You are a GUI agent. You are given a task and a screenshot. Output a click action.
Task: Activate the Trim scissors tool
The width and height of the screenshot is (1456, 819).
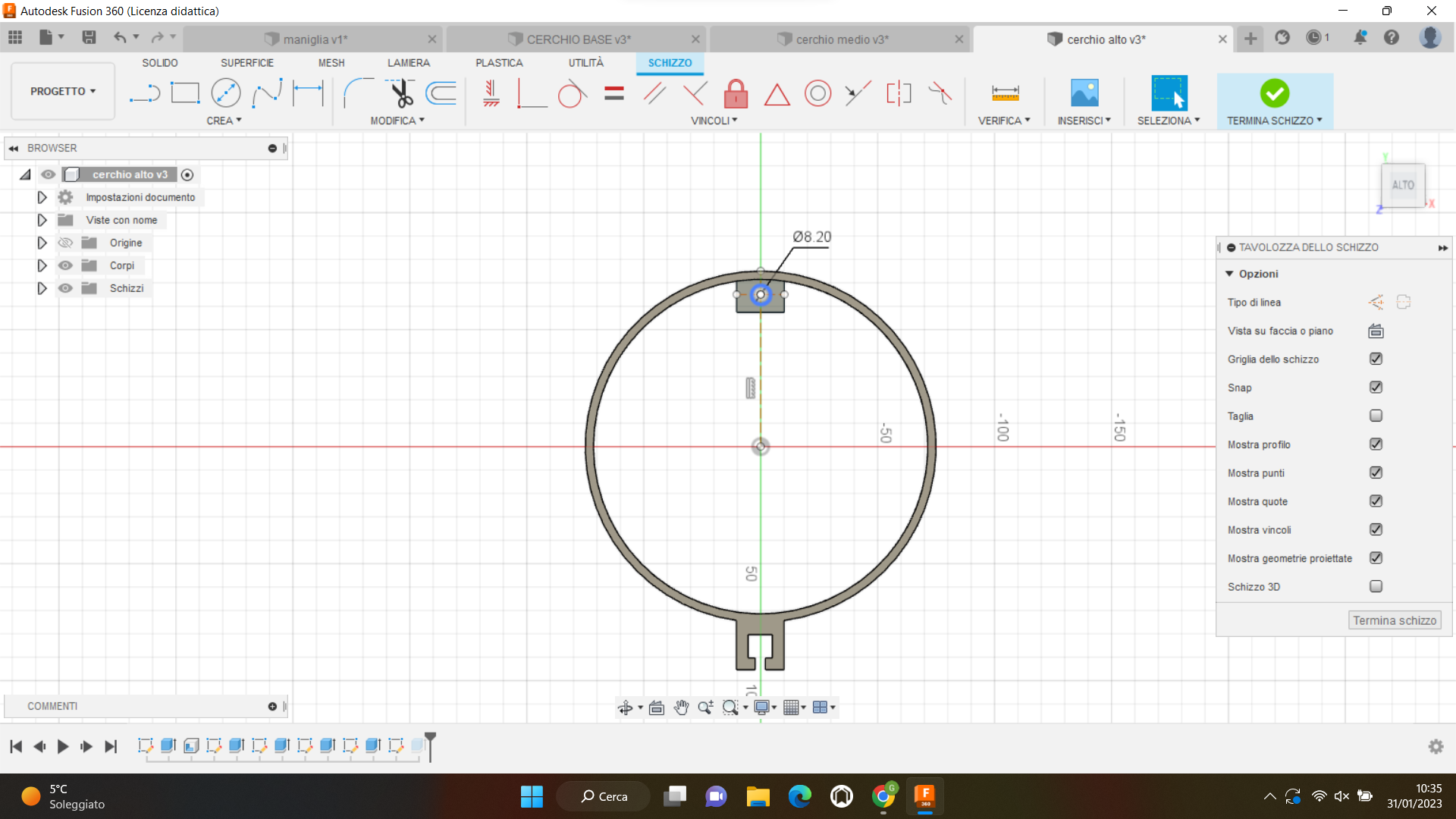tap(401, 93)
